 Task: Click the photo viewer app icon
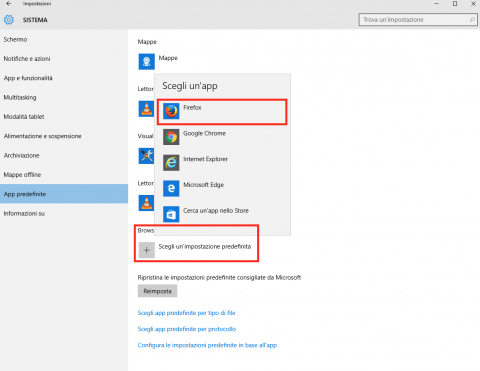tap(146, 156)
